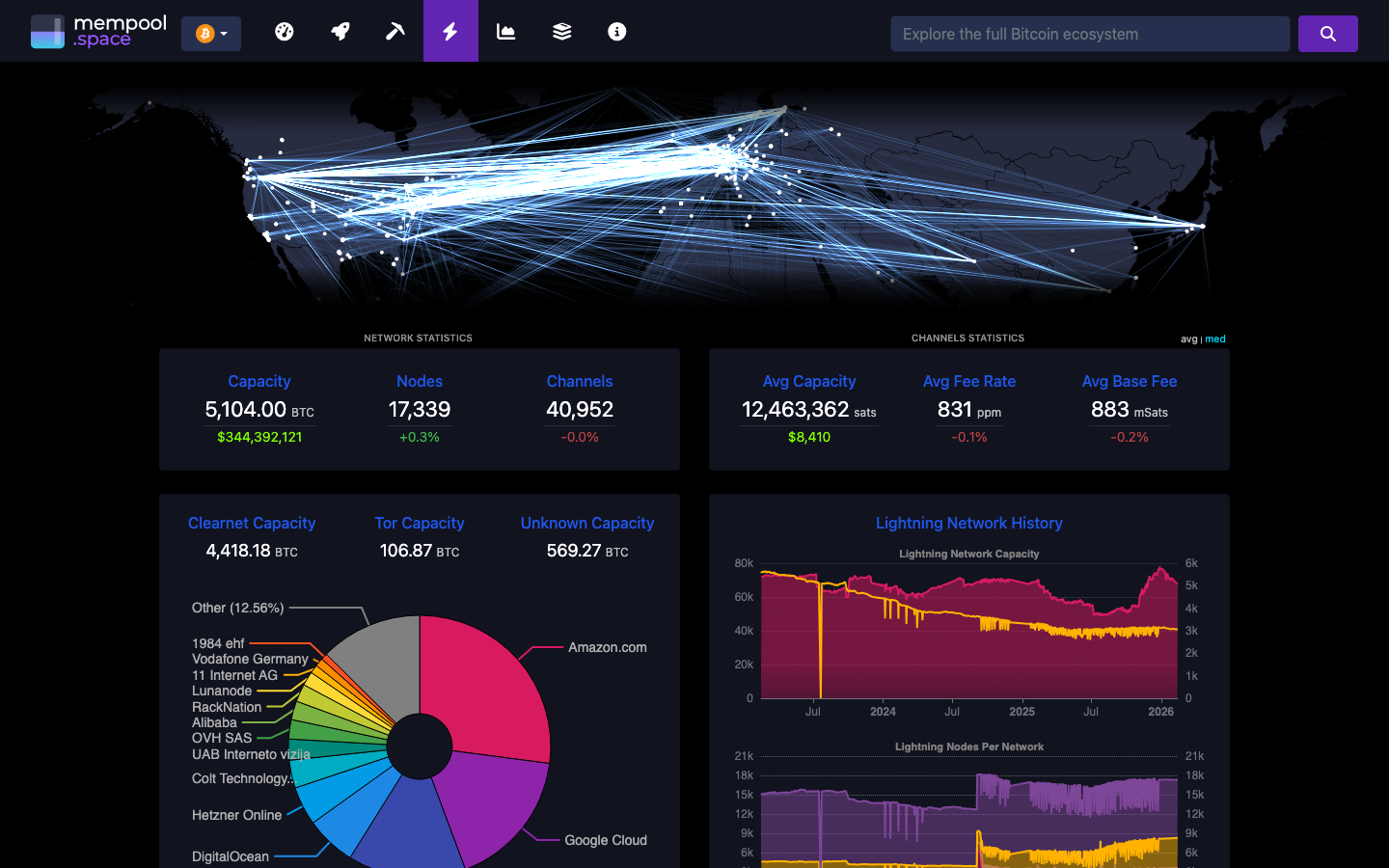
Task: Click the Amazon.com legend label
Action: pos(607,647)
